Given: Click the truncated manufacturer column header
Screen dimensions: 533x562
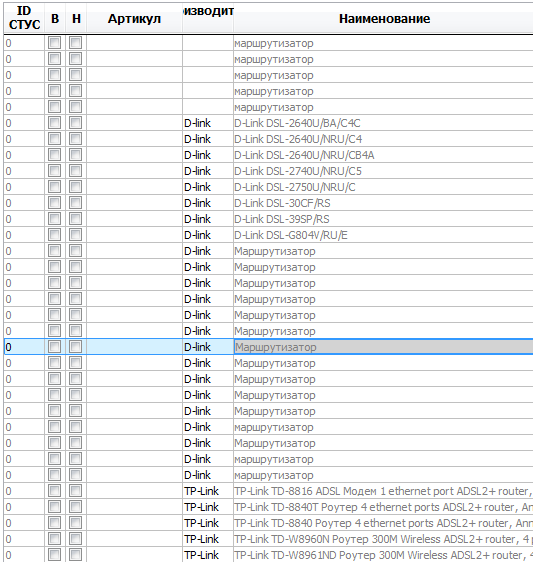Looking at the screenshot, I should pyautogui.click(x=208, y=18).
